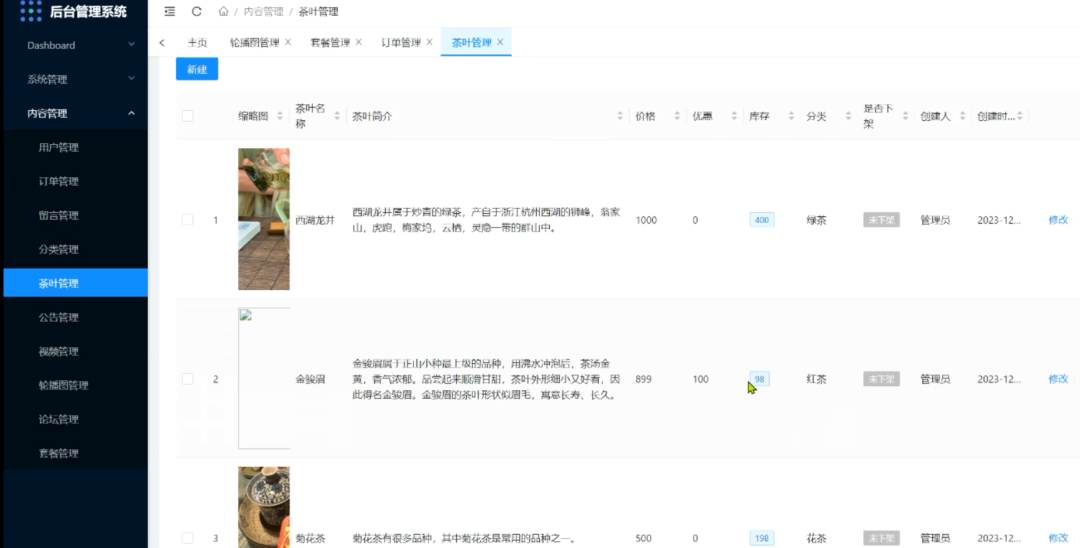Open 视频管理 in sidebar
1080x548 pixels.
[76, 351]
